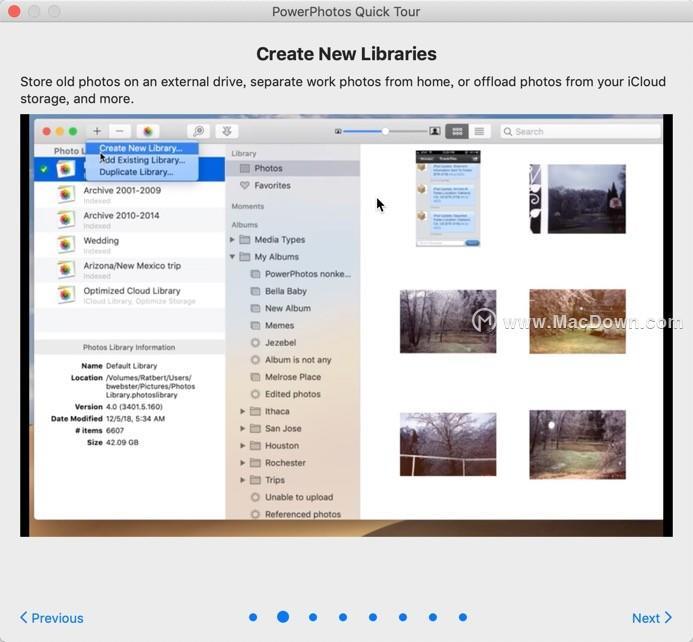
Task: Click inside the Search field
Action: point(580,132)
